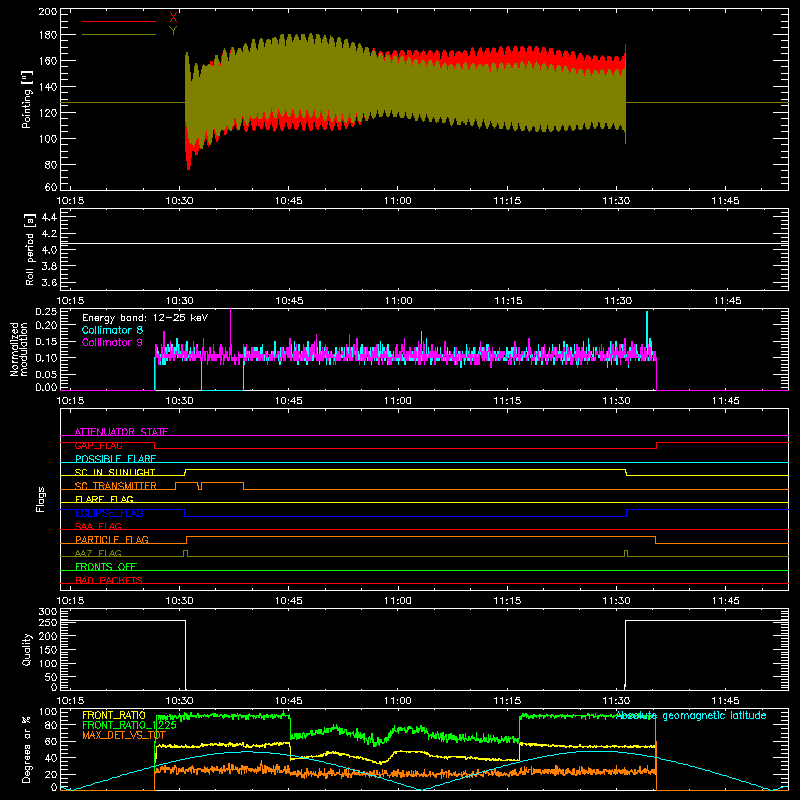Click the 'Collimator 9' legend label
The width and height of the screenshot is (800, 800).
click(112, 342)
